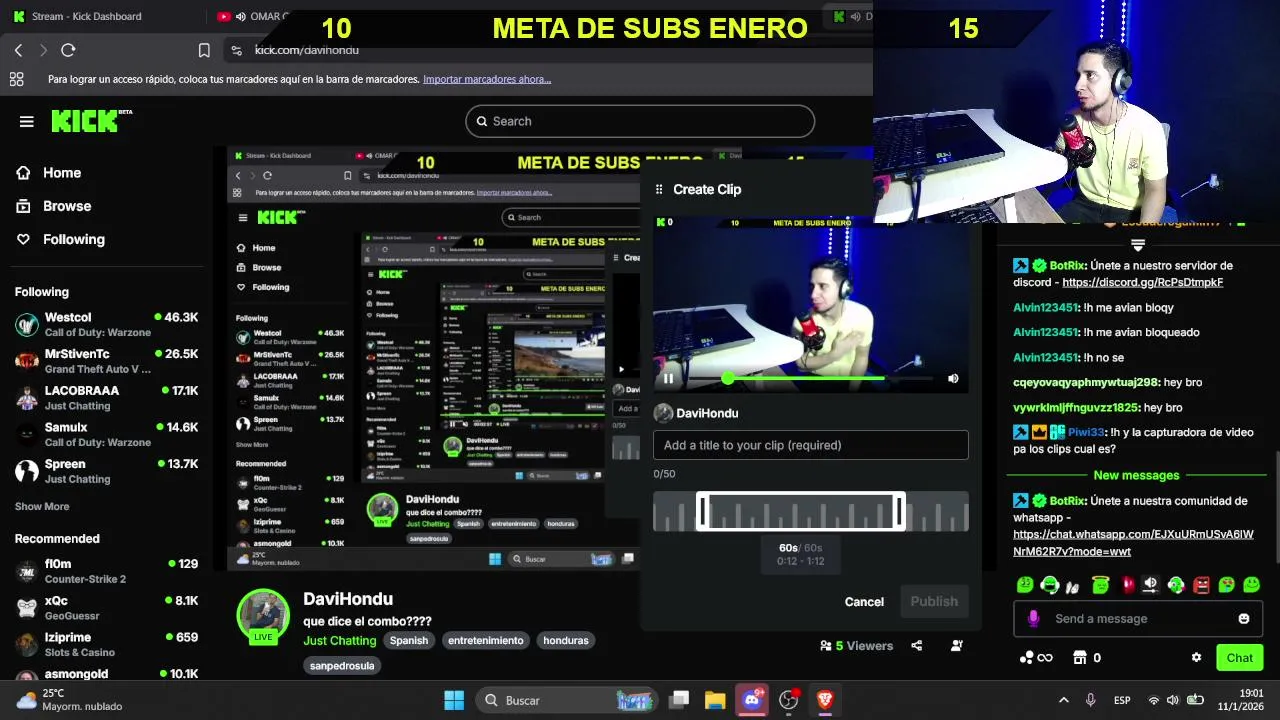This screenshot has height=720, width=1280.
Task: Click the right trim handle of clip
Action: pyautogui.click(x=900, y=512)
